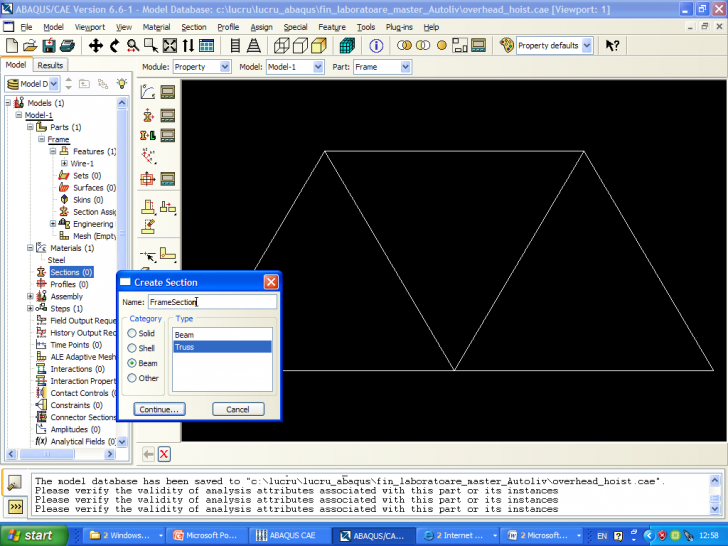Open the Material menu

(x=156, y=28)
